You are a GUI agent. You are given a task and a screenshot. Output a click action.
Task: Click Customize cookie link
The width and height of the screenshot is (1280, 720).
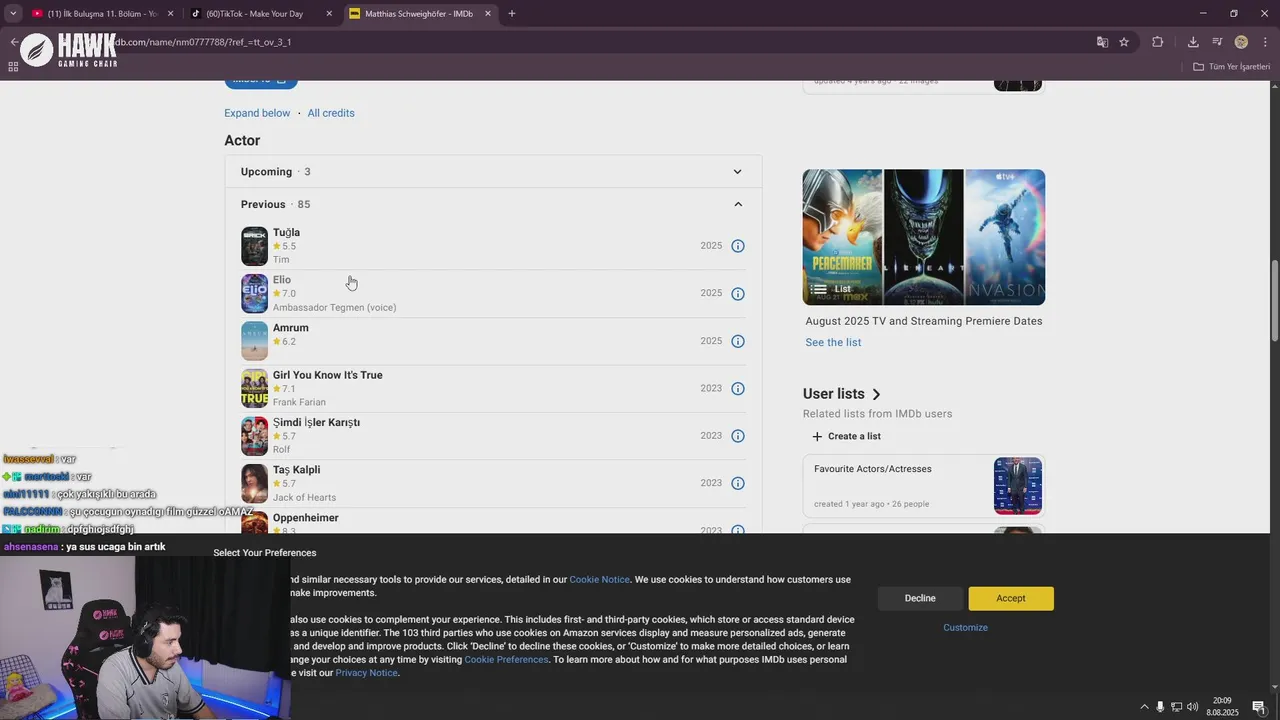(965, 628)
